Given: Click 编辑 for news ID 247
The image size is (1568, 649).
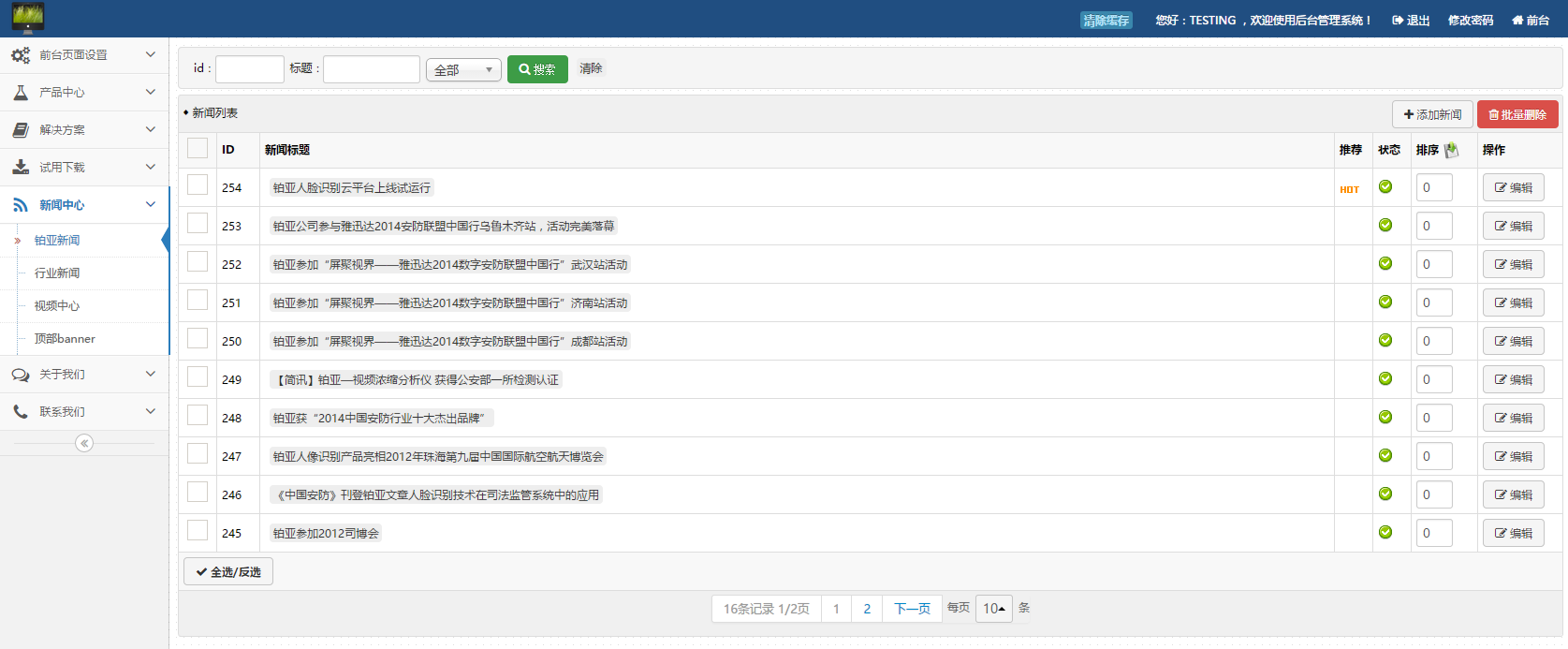Looking at the screenshot, I should coord(1513,456).
